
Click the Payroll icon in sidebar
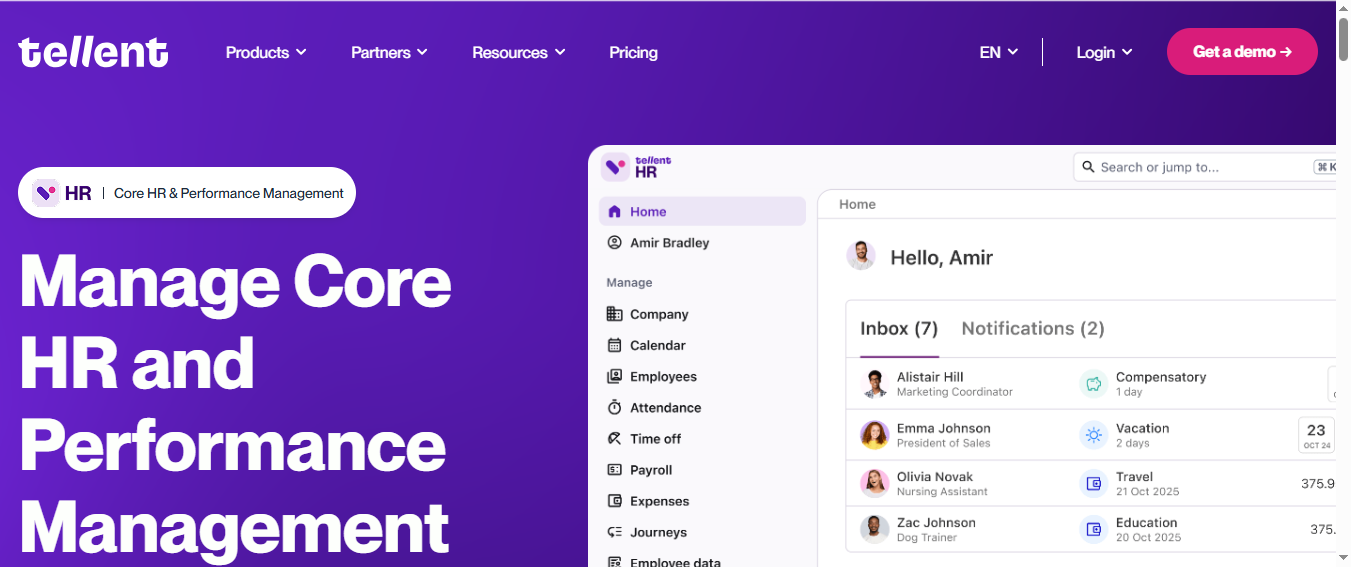click(x=614, y=470)
